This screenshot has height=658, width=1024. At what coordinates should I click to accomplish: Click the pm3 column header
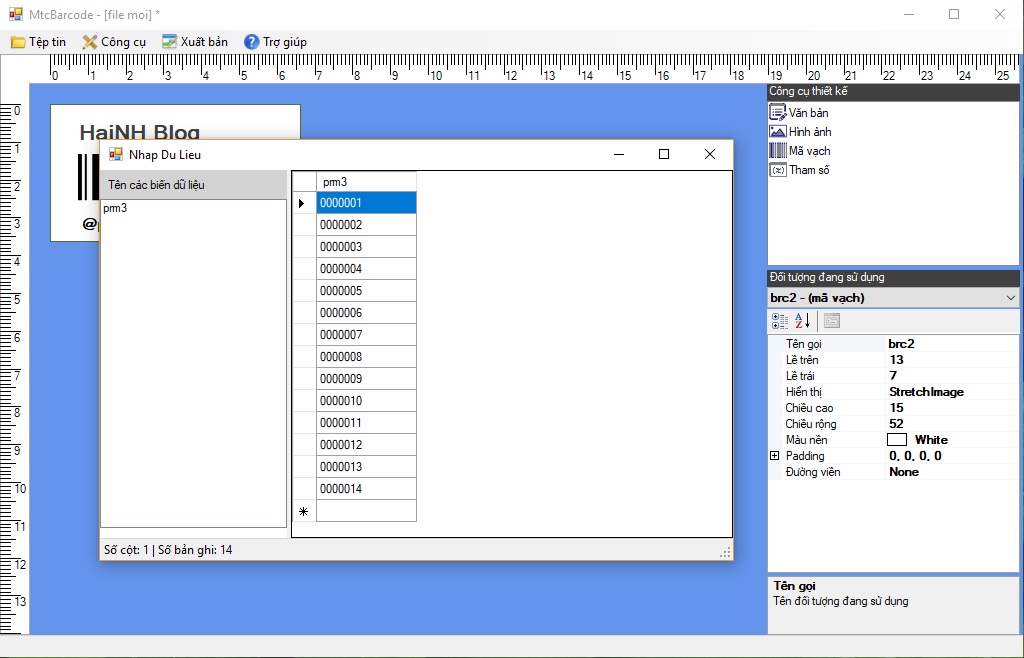[365, 182]
